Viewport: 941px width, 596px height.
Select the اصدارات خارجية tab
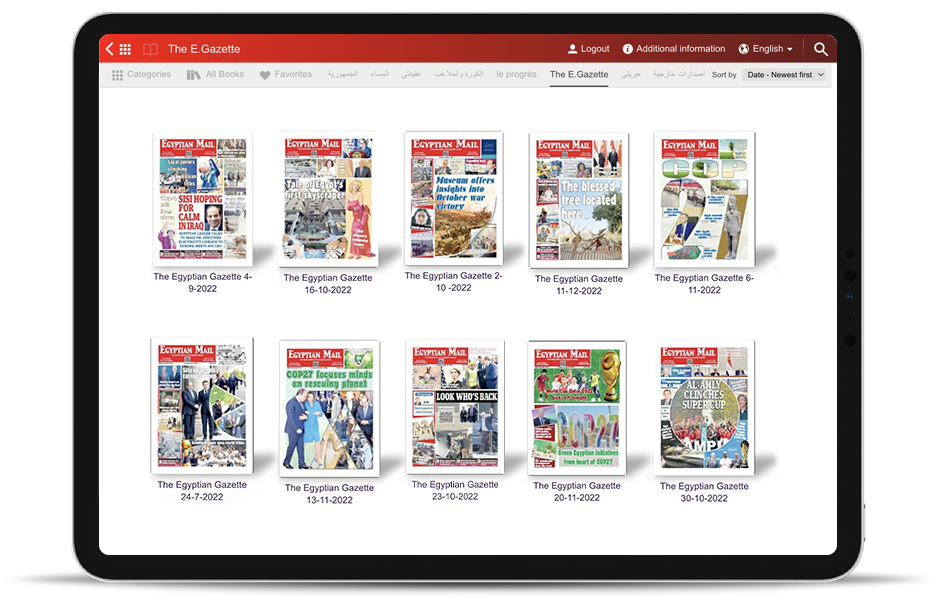679,74
